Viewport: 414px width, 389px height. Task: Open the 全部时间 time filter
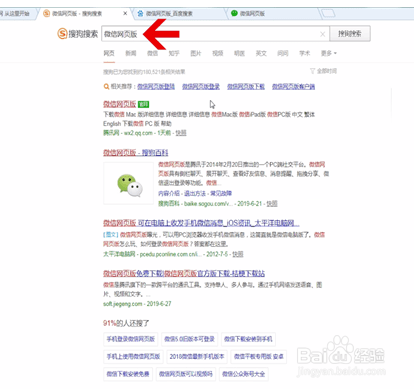tap(323, 71)
